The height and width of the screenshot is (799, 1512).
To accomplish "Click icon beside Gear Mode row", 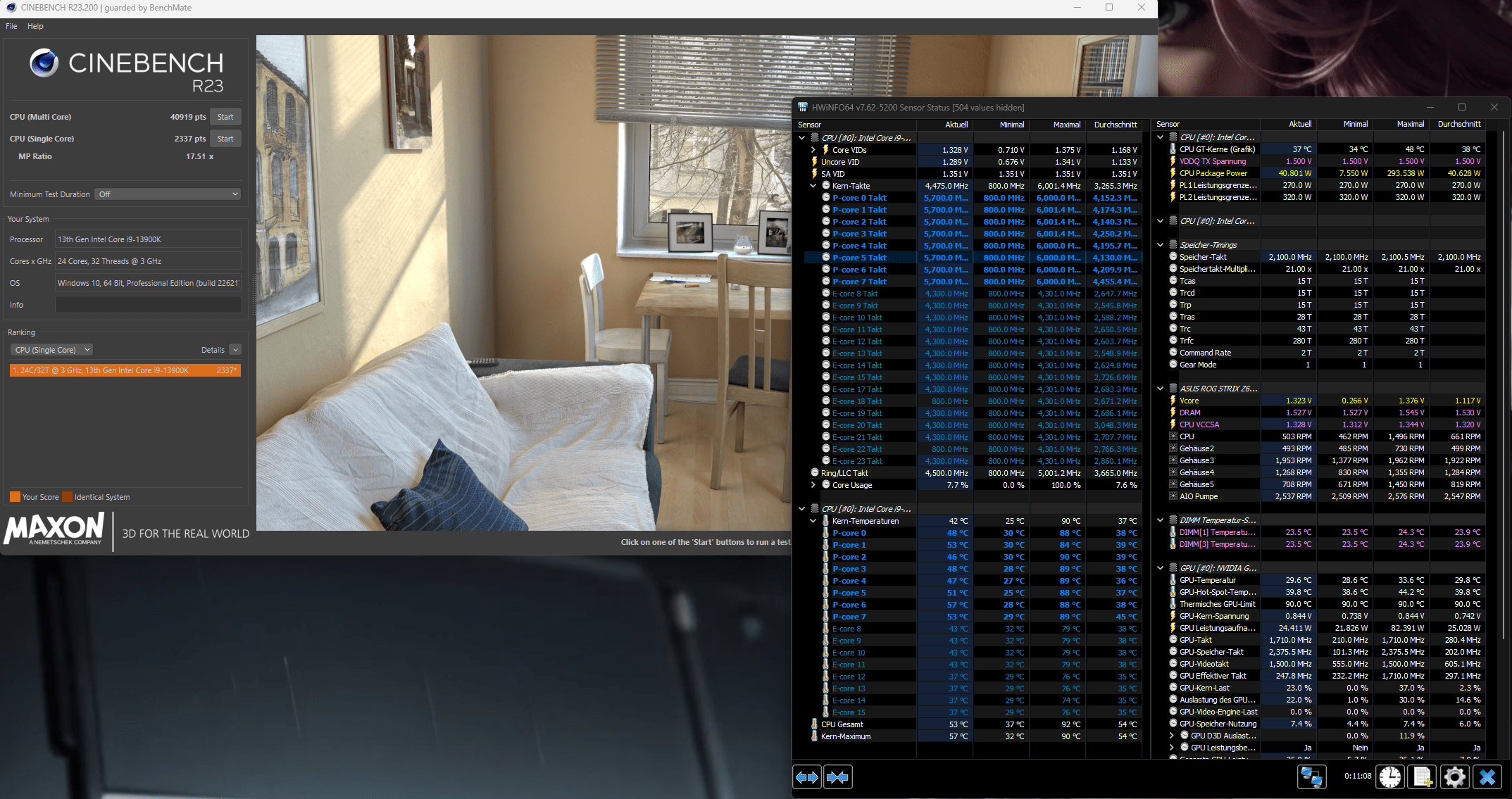I will 1173,365.
